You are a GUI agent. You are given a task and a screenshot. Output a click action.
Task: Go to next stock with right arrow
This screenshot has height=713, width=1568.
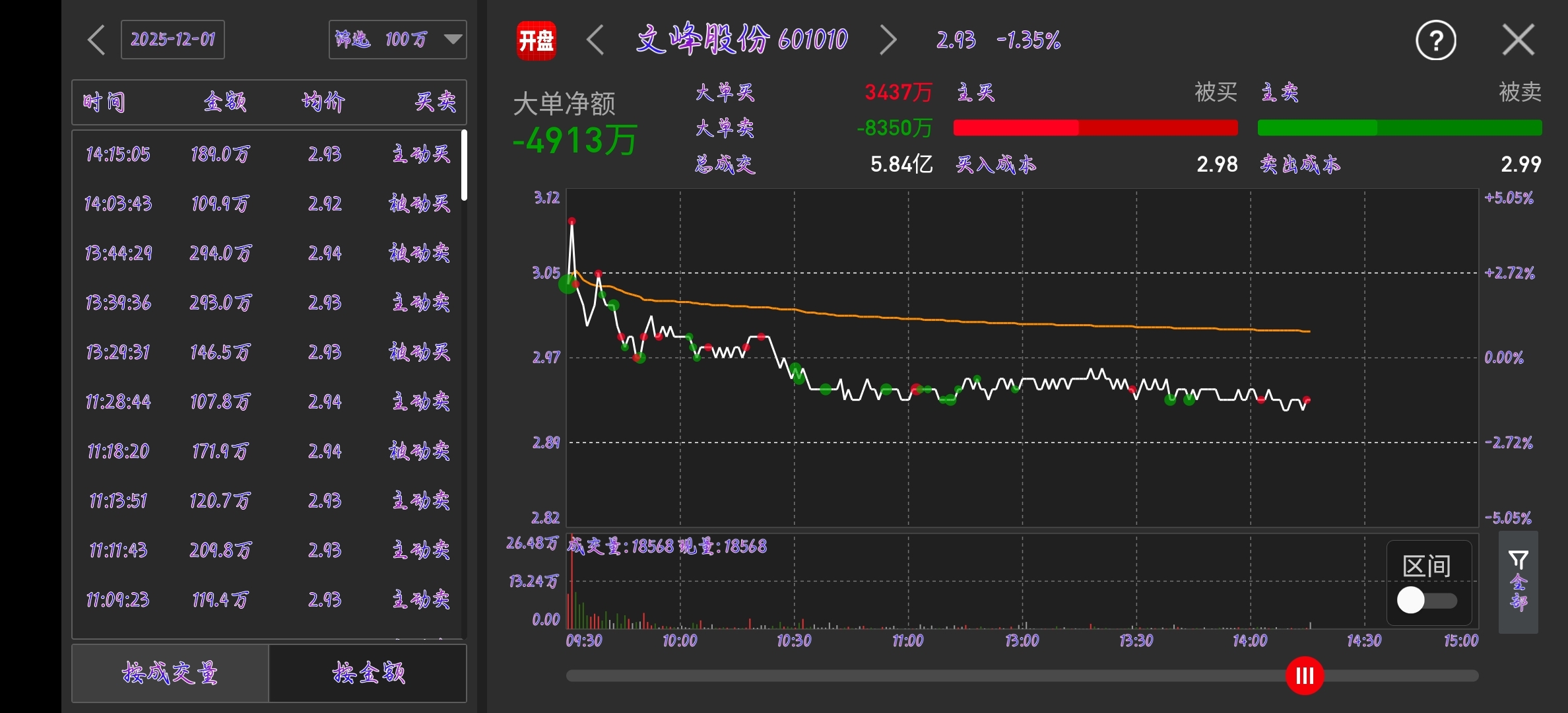(888, 40)
